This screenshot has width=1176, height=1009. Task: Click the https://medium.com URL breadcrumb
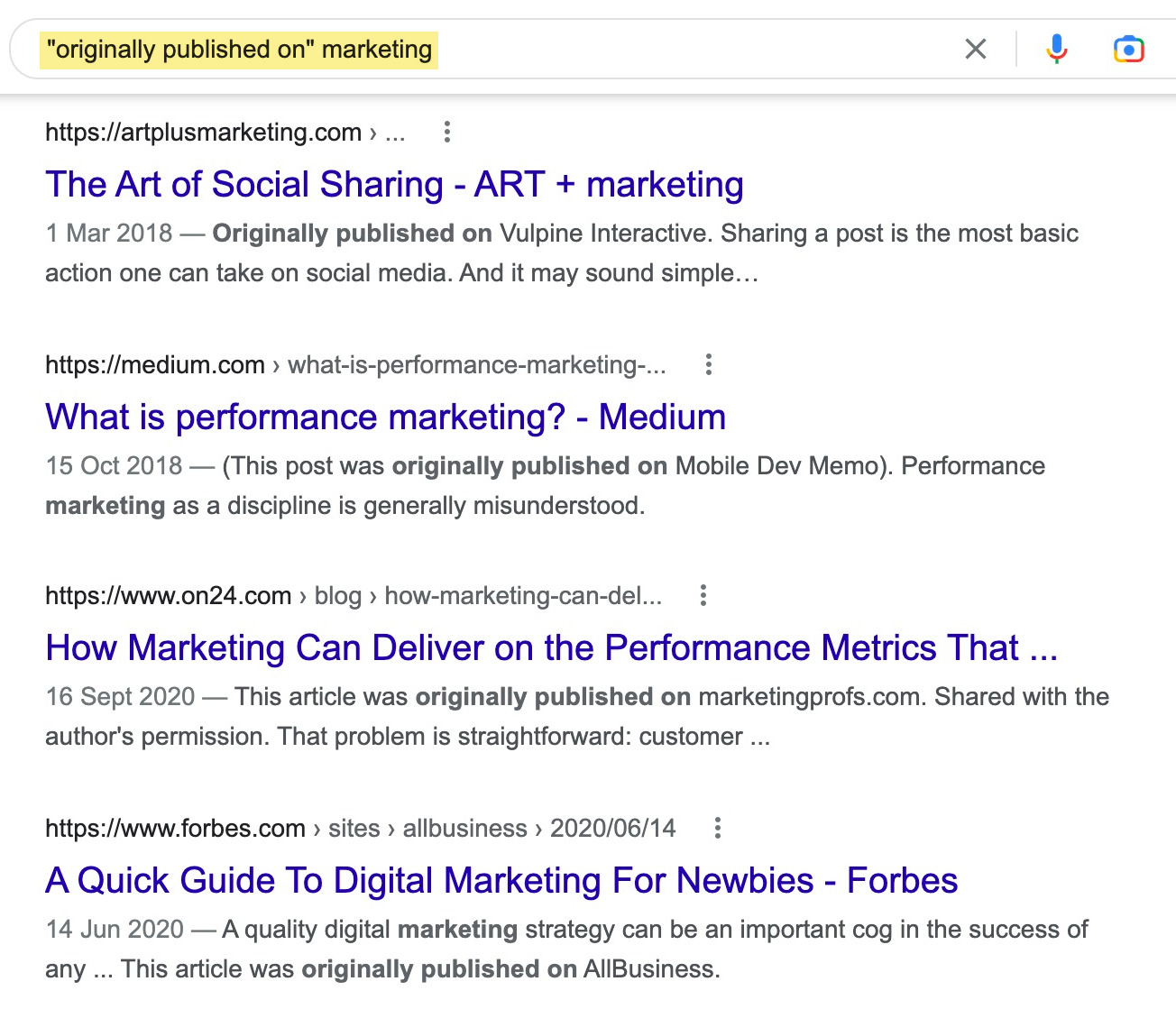355,365
